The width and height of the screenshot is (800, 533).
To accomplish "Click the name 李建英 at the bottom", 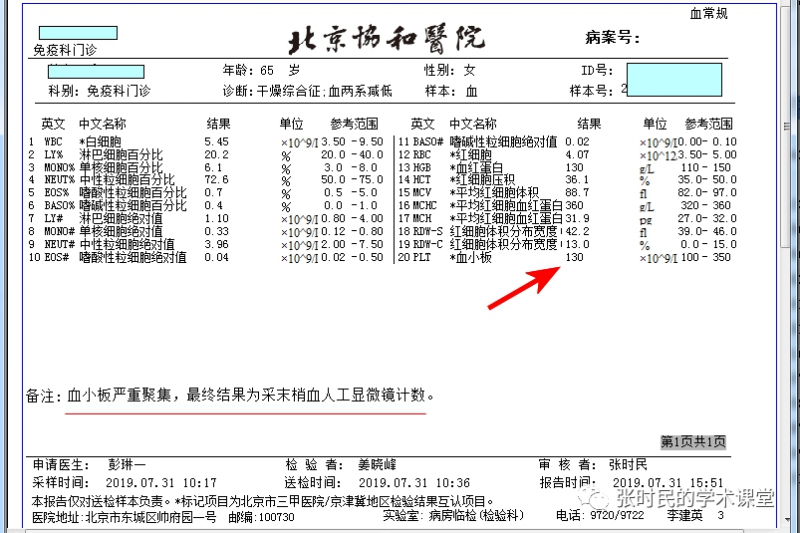I will click(x=685, y=516).
